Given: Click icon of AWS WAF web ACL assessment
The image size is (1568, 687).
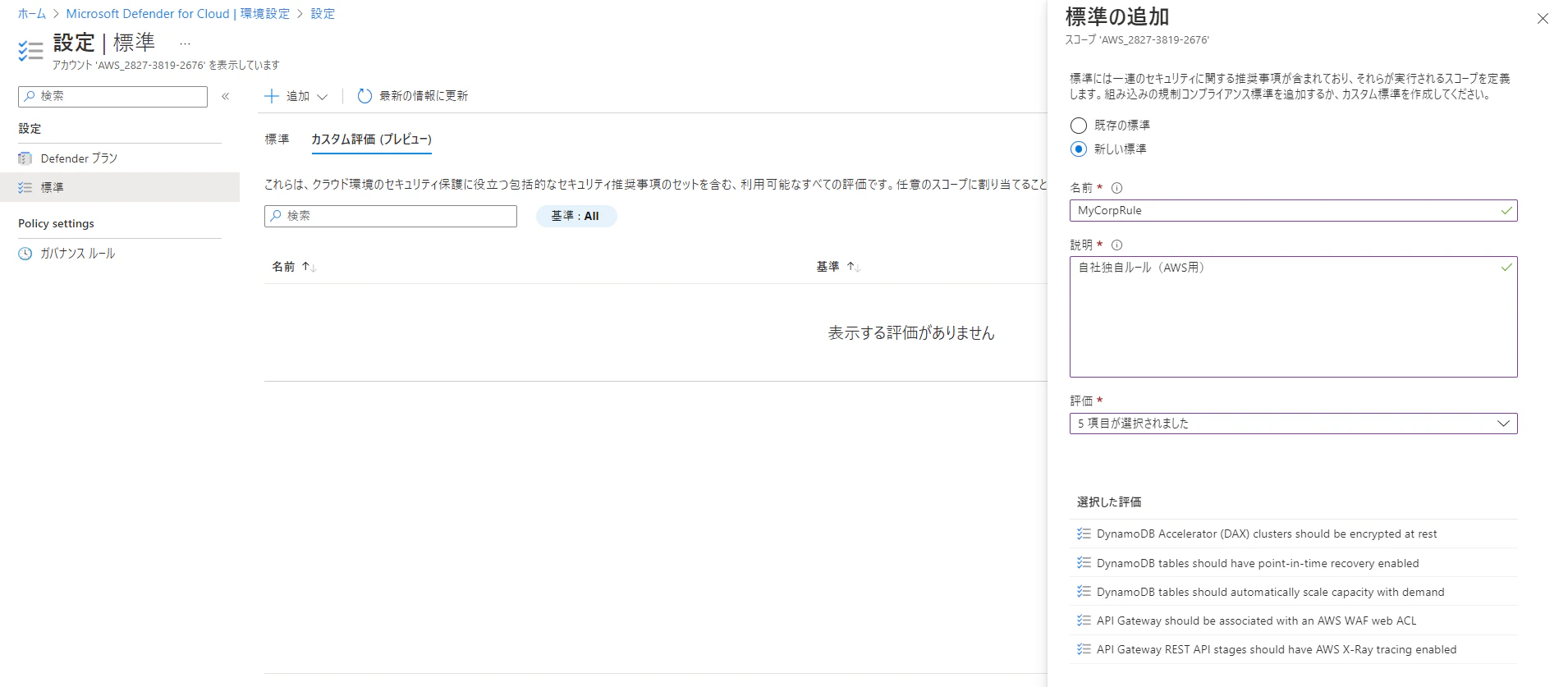Looking at the screenshot, I should click(1084, 621).
